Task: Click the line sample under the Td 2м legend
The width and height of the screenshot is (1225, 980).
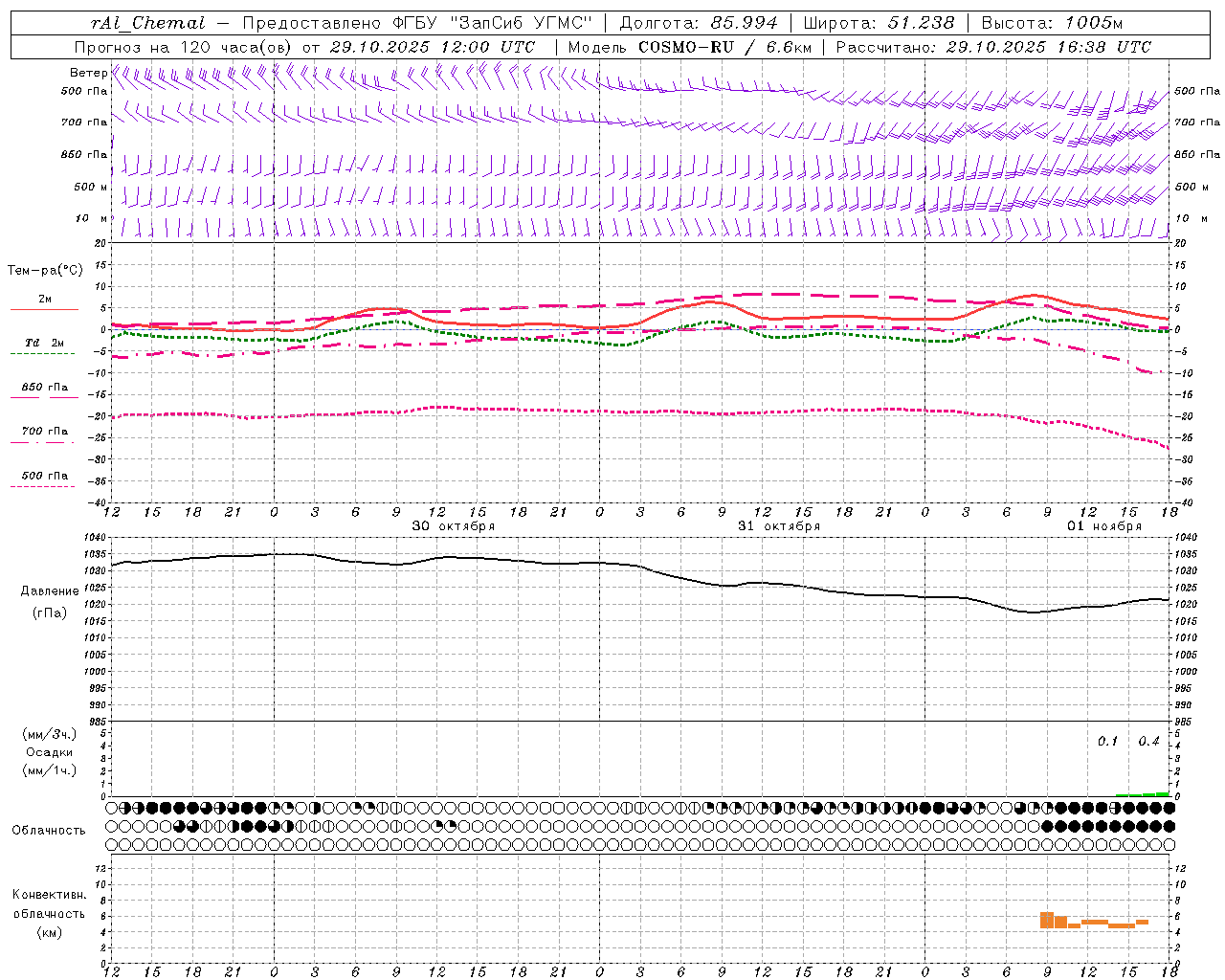Action: (x=43, y=354)
